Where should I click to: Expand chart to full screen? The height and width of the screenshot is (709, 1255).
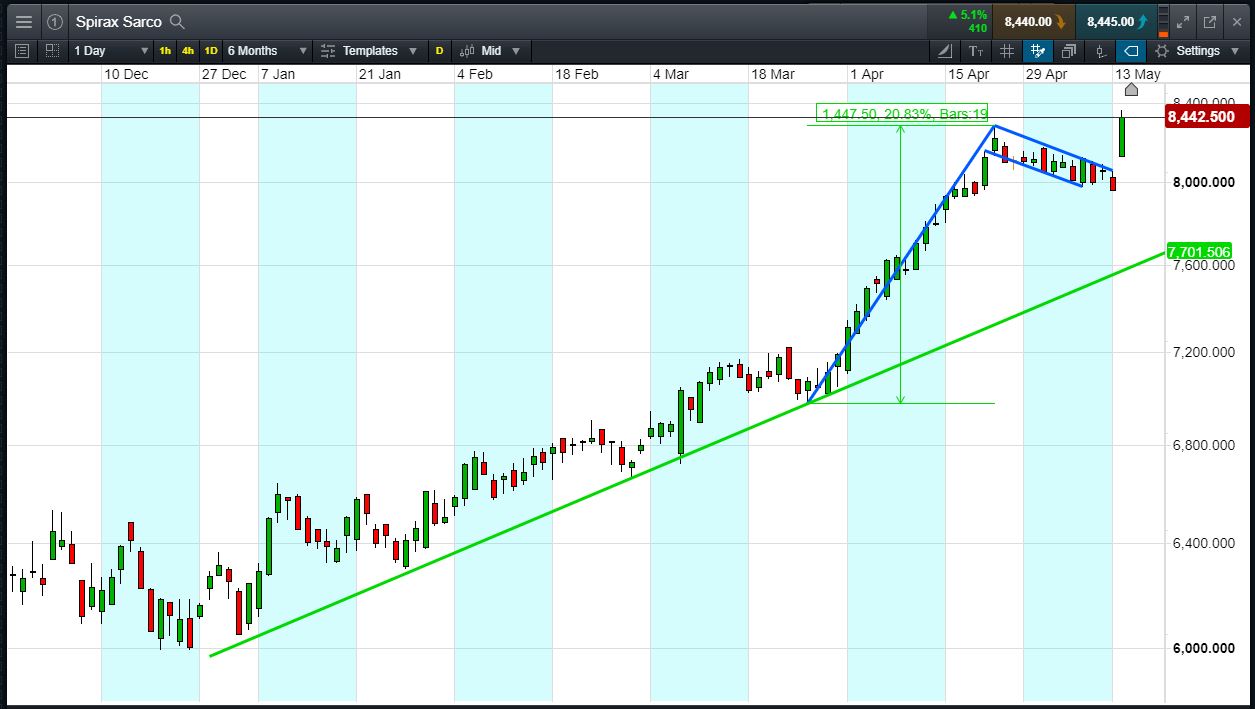(x=1183, y=21)
